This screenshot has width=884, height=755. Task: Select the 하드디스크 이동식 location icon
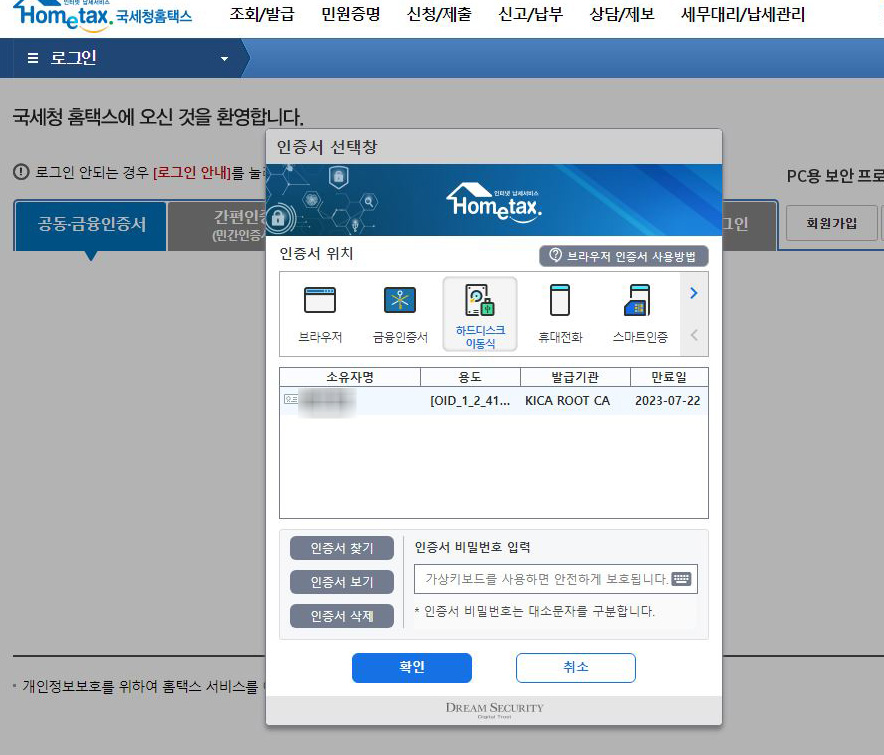(x=480, y=314)
